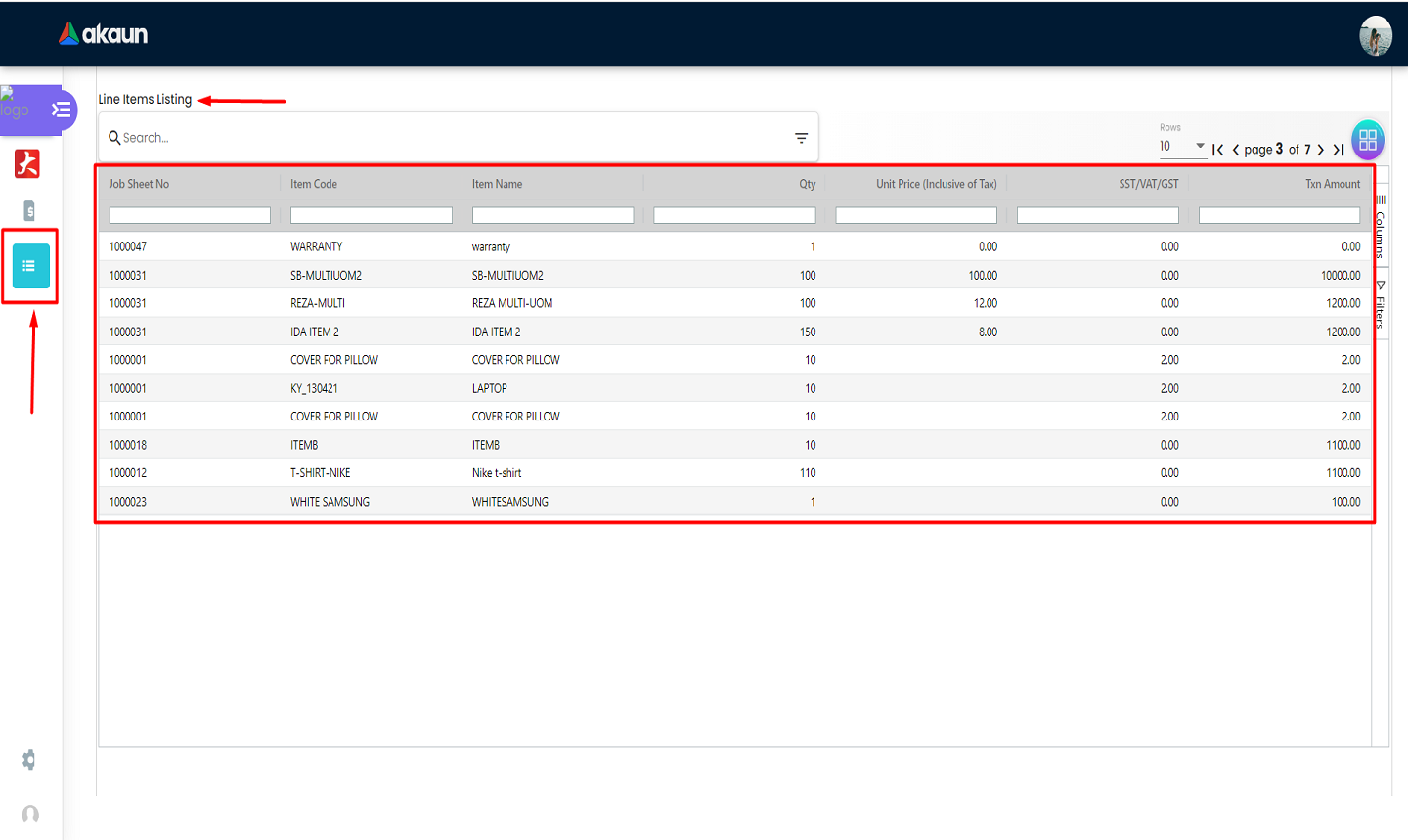
Task: Sort by Txn Amount column header
Action: pyautogui.click(x=1333, y=184)
